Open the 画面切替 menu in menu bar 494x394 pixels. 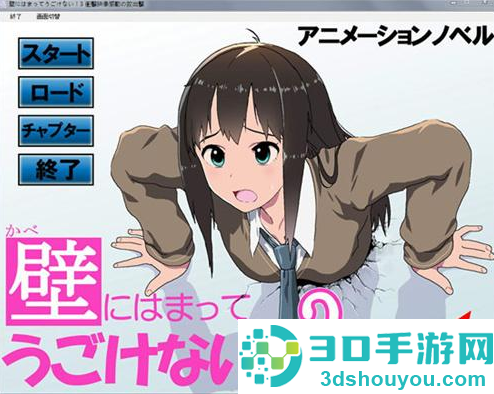pos(48,16)
